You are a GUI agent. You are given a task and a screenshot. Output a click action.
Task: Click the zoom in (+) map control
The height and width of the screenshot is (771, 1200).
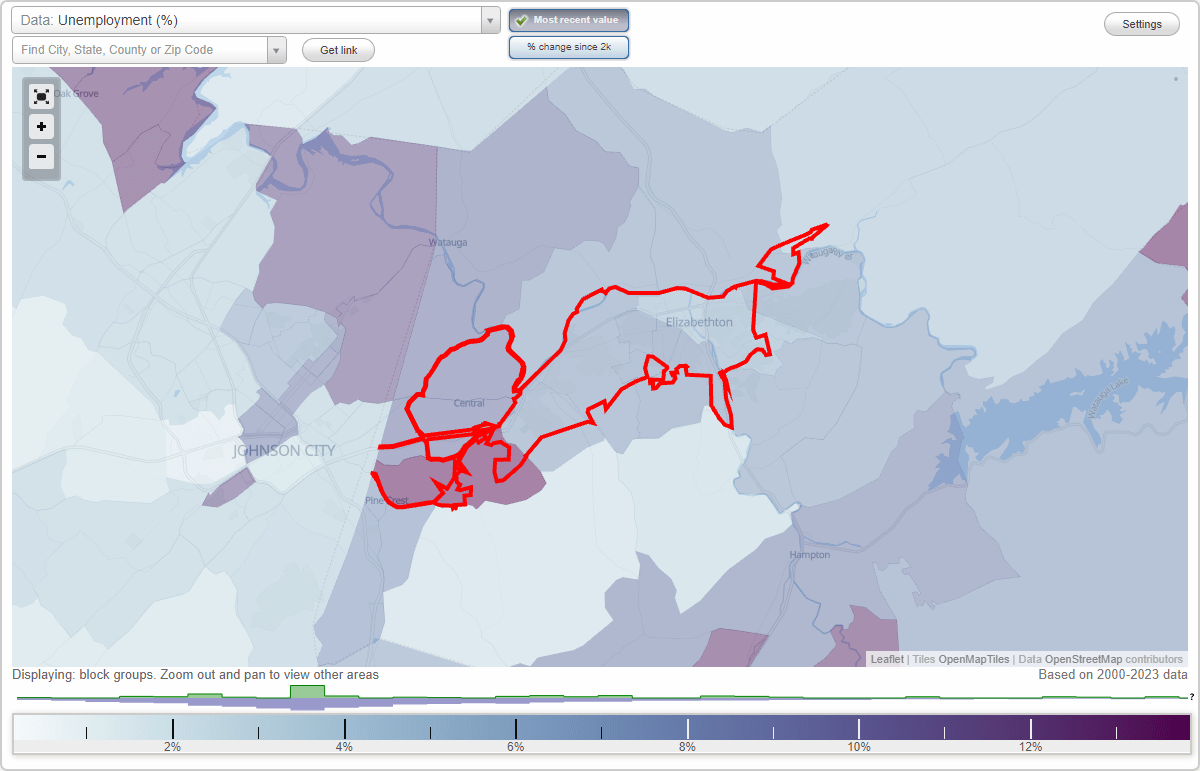[x=41, y=127]
